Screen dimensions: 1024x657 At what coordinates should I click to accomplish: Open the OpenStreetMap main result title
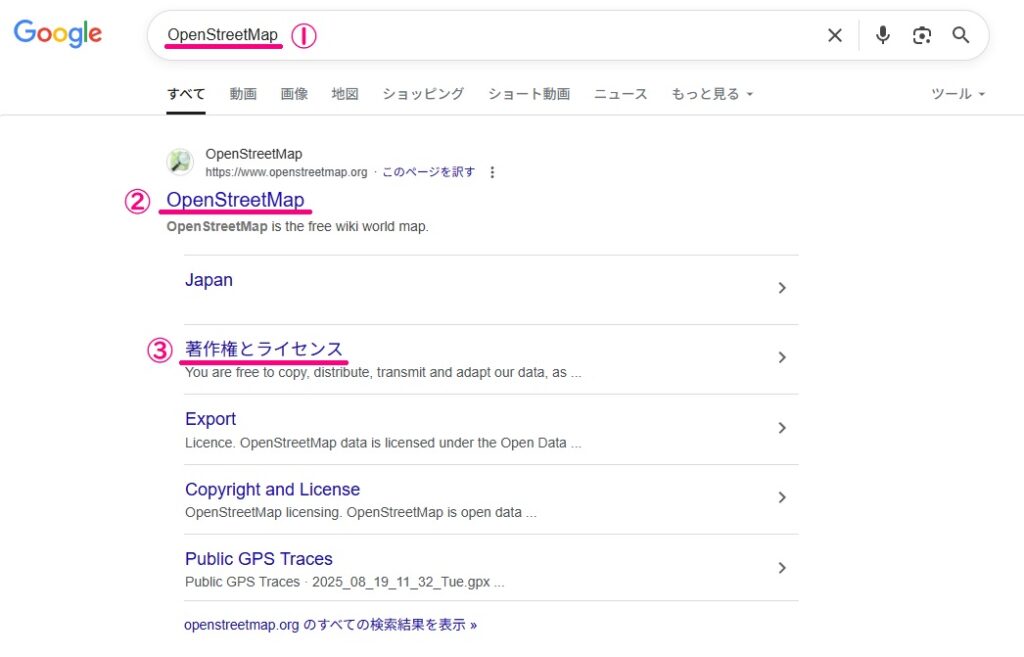click(x=235, y=200)
